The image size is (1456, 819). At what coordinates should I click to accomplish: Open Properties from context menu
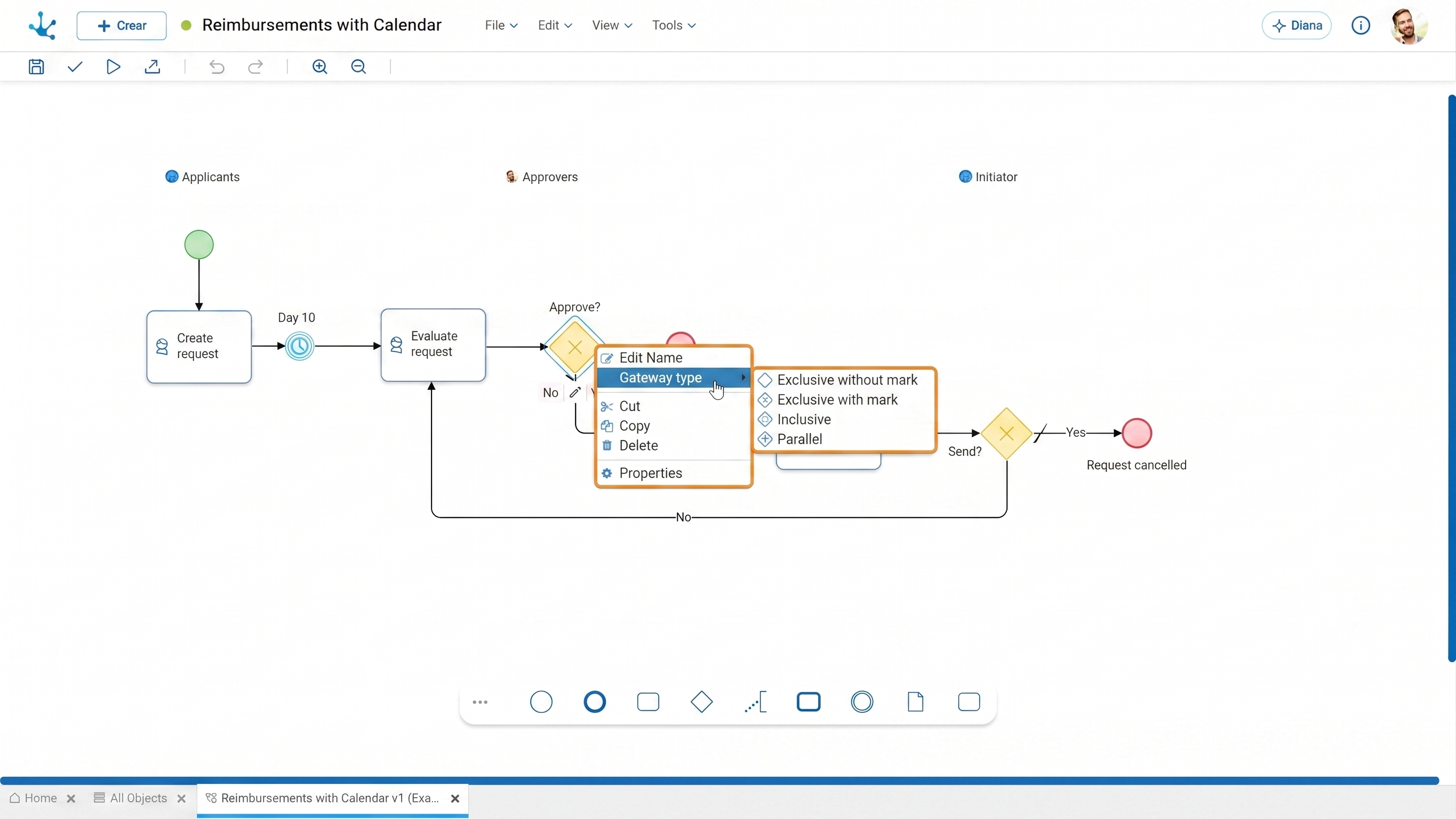(x=674, y=473)
